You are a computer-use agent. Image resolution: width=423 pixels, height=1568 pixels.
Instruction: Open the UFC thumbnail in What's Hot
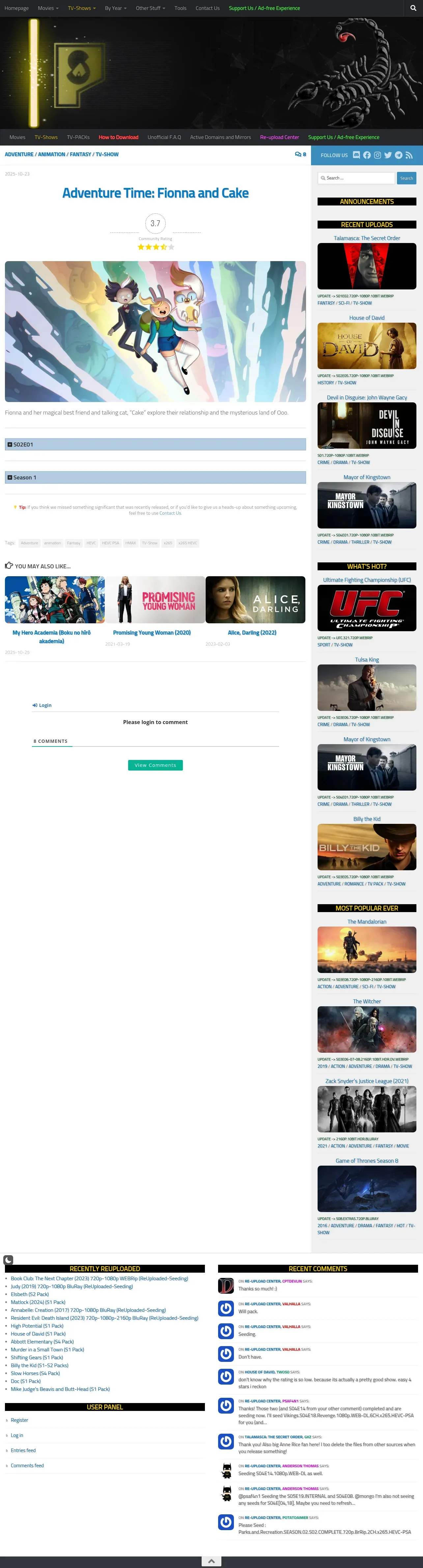(367, 608)
